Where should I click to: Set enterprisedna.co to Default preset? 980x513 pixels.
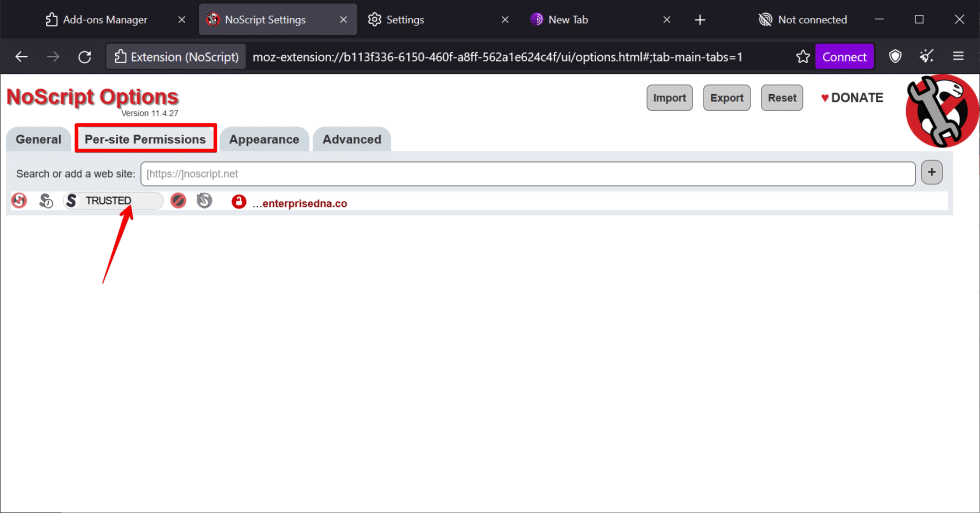tap(19, 201)
